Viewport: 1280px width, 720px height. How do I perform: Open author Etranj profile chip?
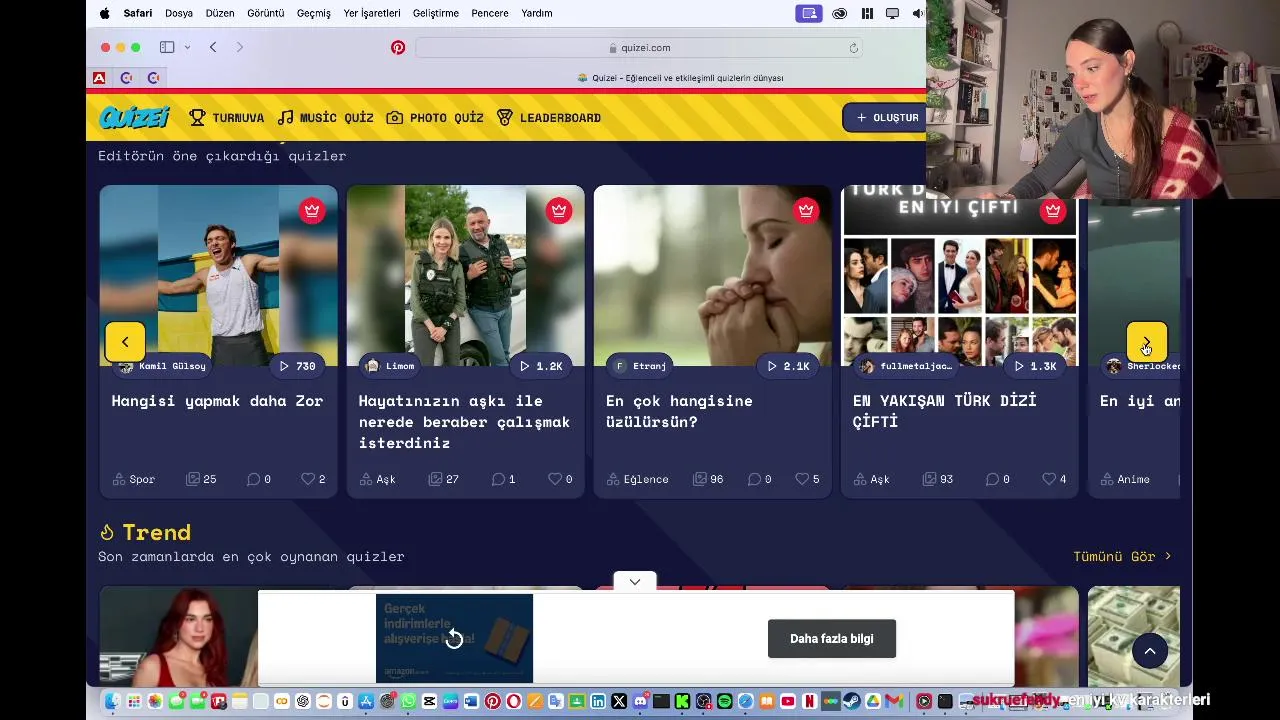pos(639,366)
